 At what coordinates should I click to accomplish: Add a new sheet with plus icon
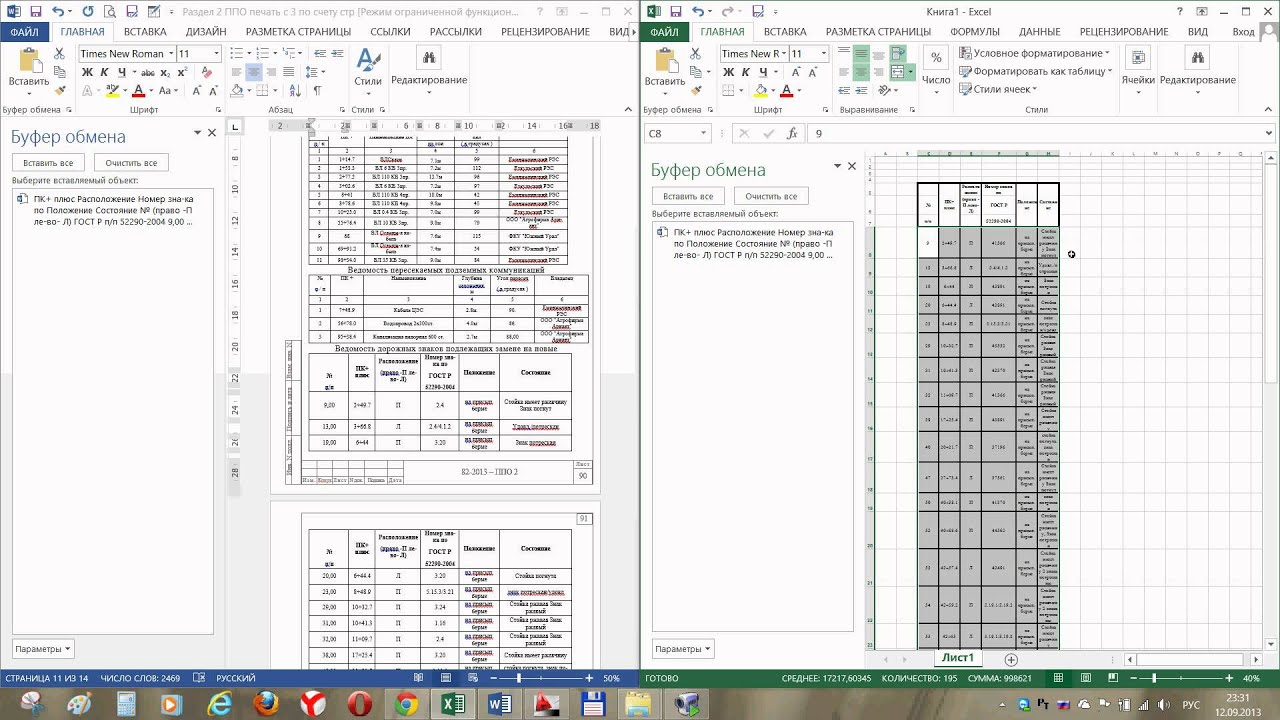(1011, 659)
